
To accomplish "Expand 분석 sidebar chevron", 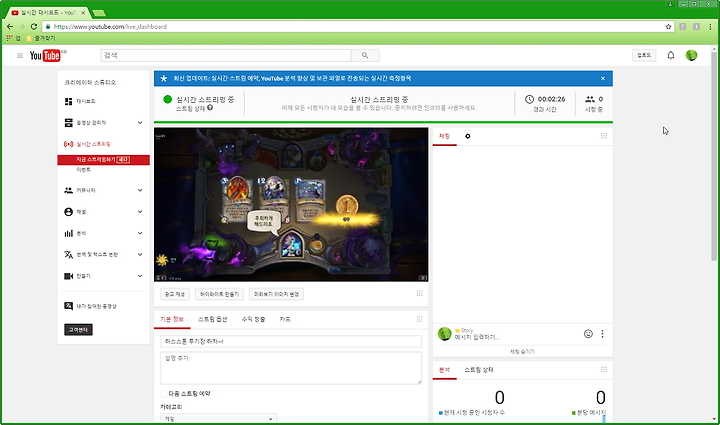I will (x=140, y=233).
